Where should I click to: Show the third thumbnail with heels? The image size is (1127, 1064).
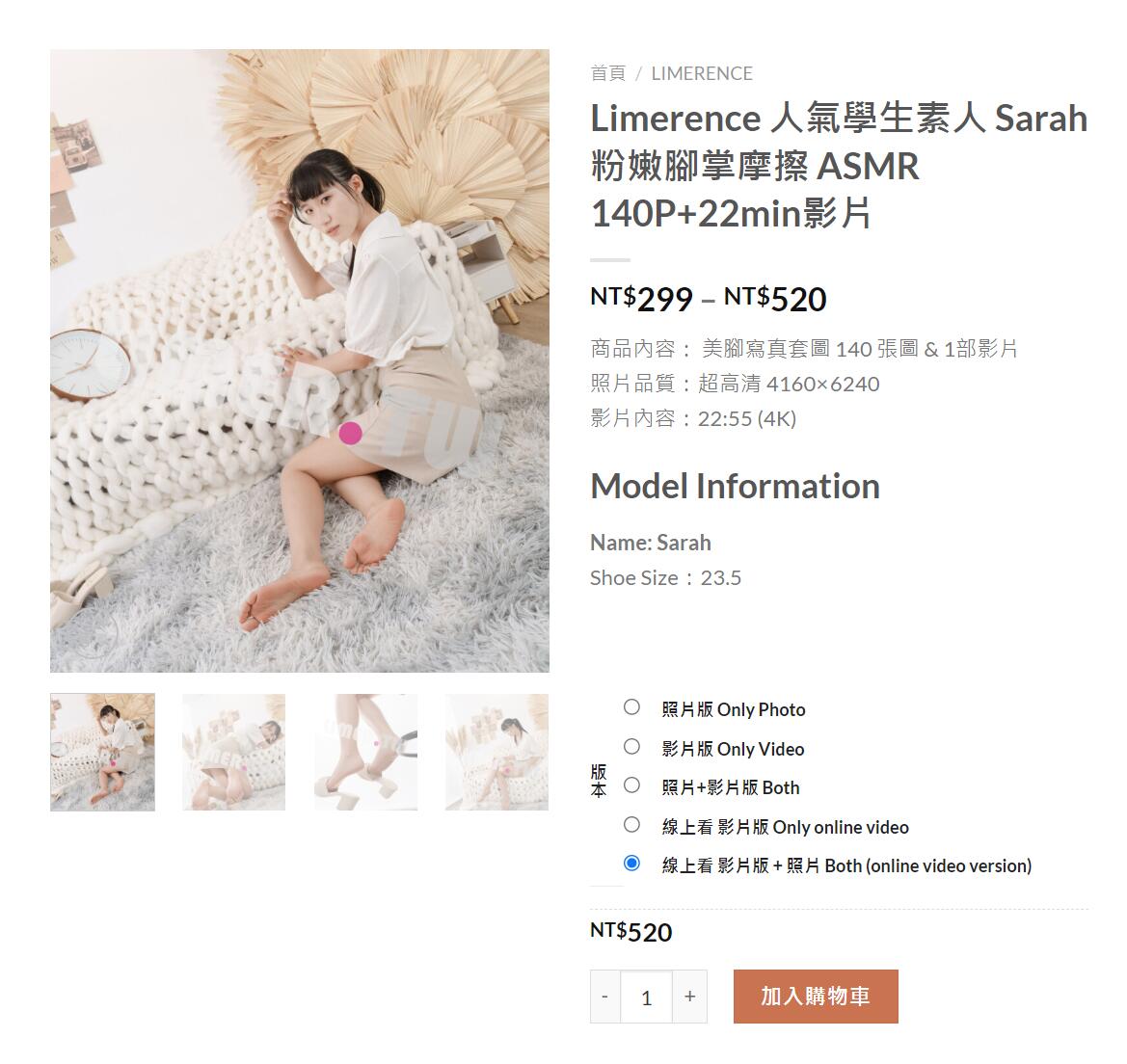coord(365,752)
